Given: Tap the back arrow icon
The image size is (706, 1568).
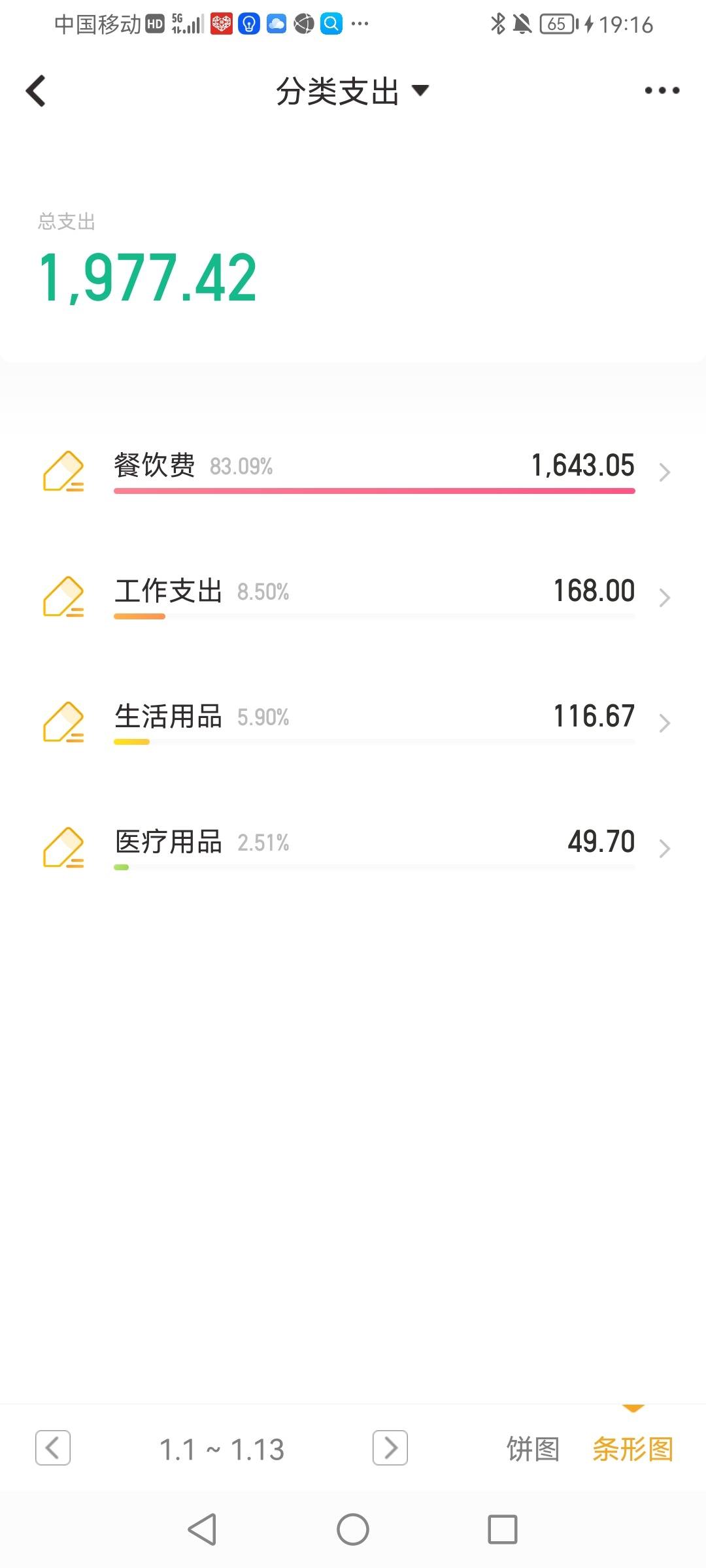Looking at the screenshot, I should (x=36, y=91).
